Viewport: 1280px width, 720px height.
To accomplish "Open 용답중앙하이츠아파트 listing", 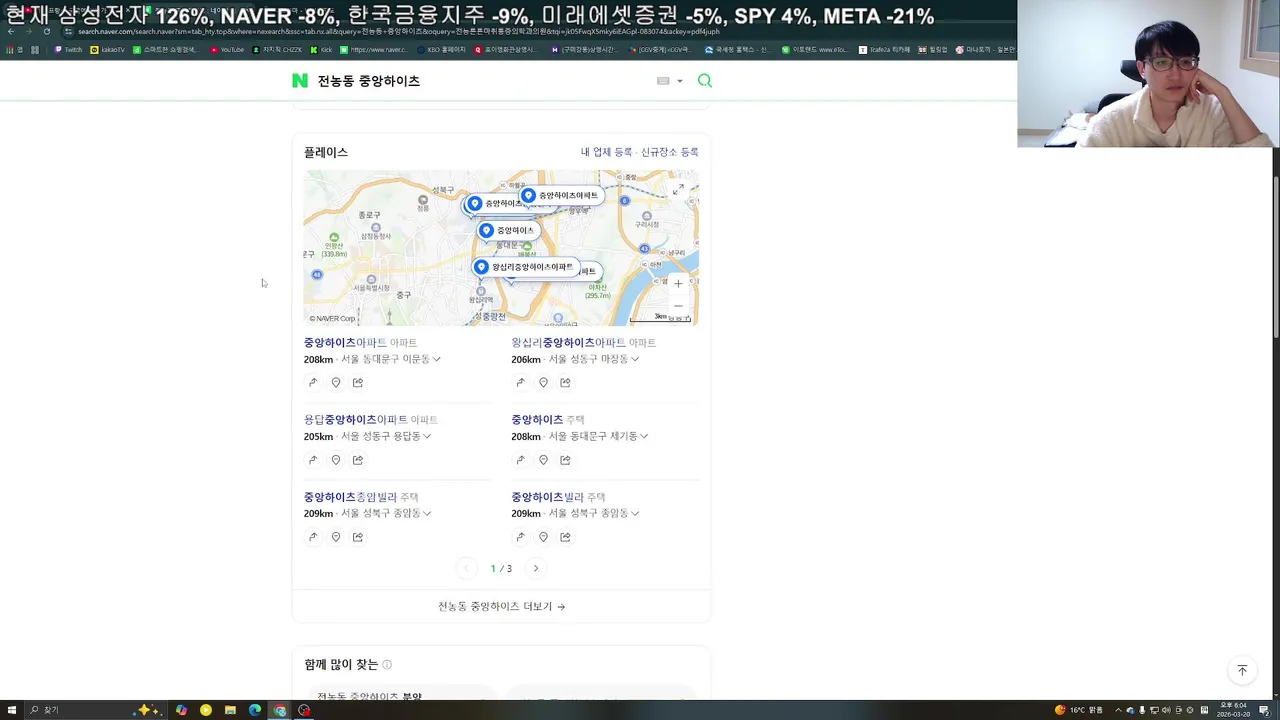I will click(x=355, y=420).
